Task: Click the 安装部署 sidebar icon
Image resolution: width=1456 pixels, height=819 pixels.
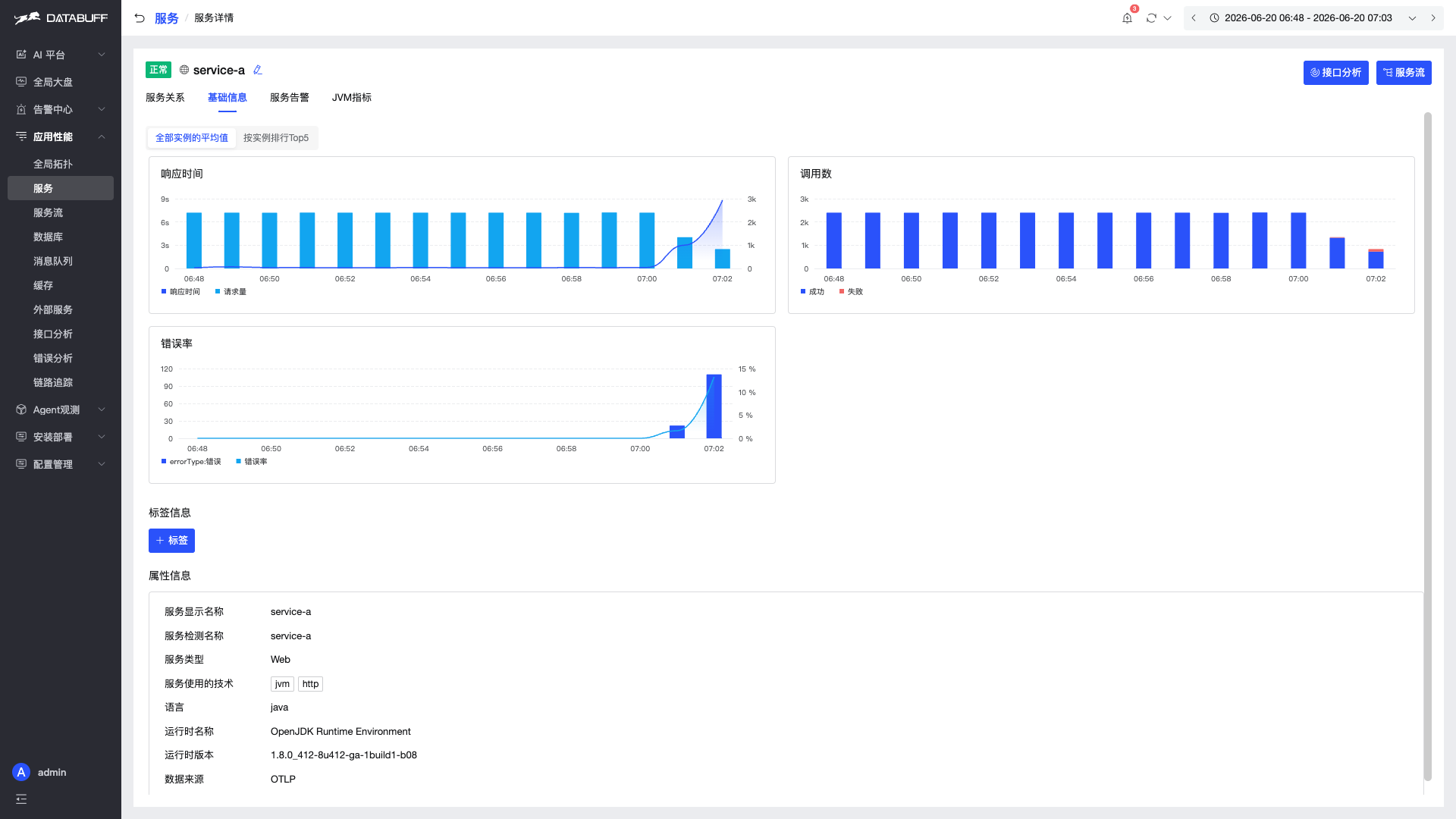Action: (x=21, y=437)
